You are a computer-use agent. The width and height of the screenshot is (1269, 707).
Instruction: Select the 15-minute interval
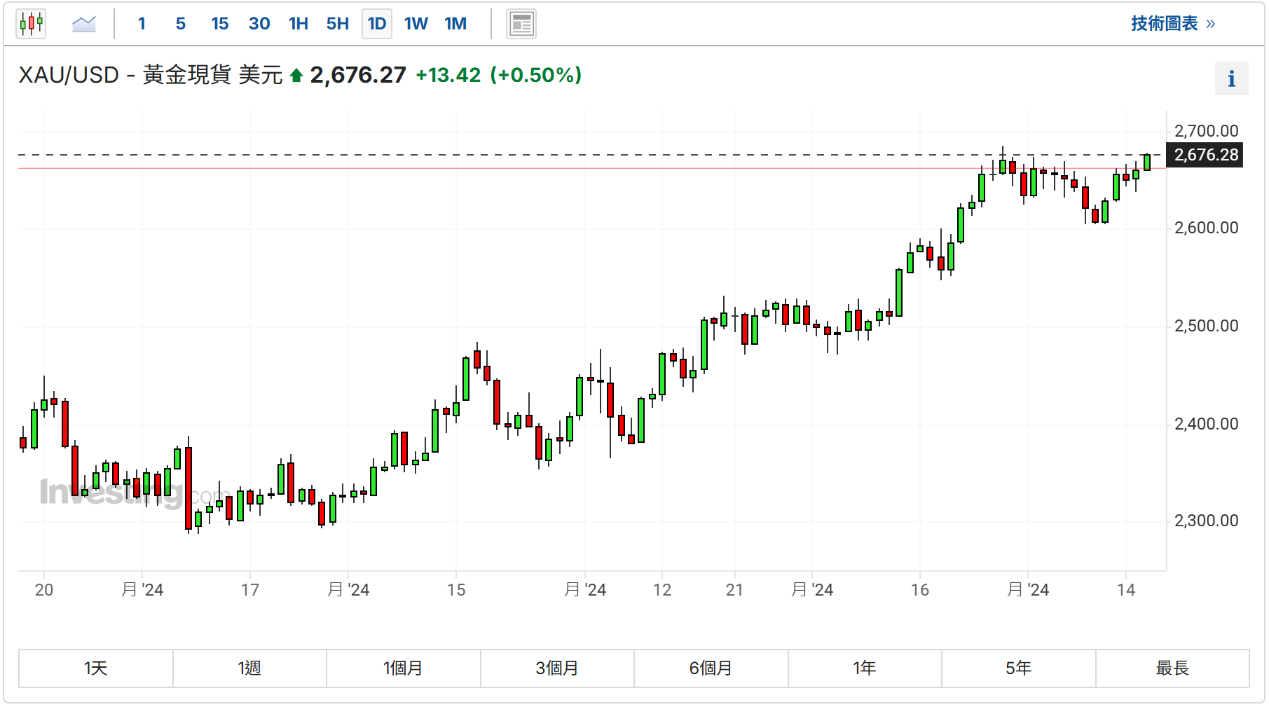click(x=220, y=23)
